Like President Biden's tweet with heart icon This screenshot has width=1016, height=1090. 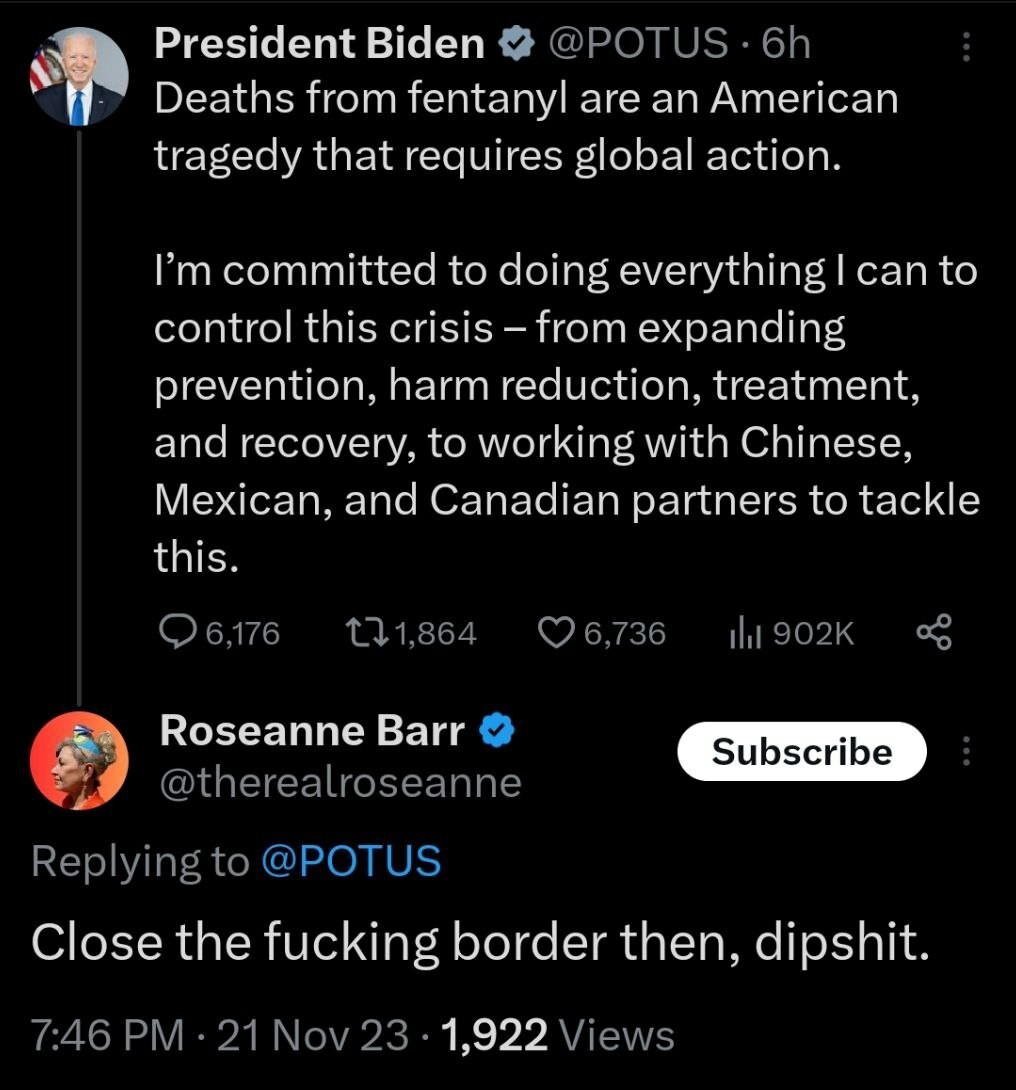(556, 632)
